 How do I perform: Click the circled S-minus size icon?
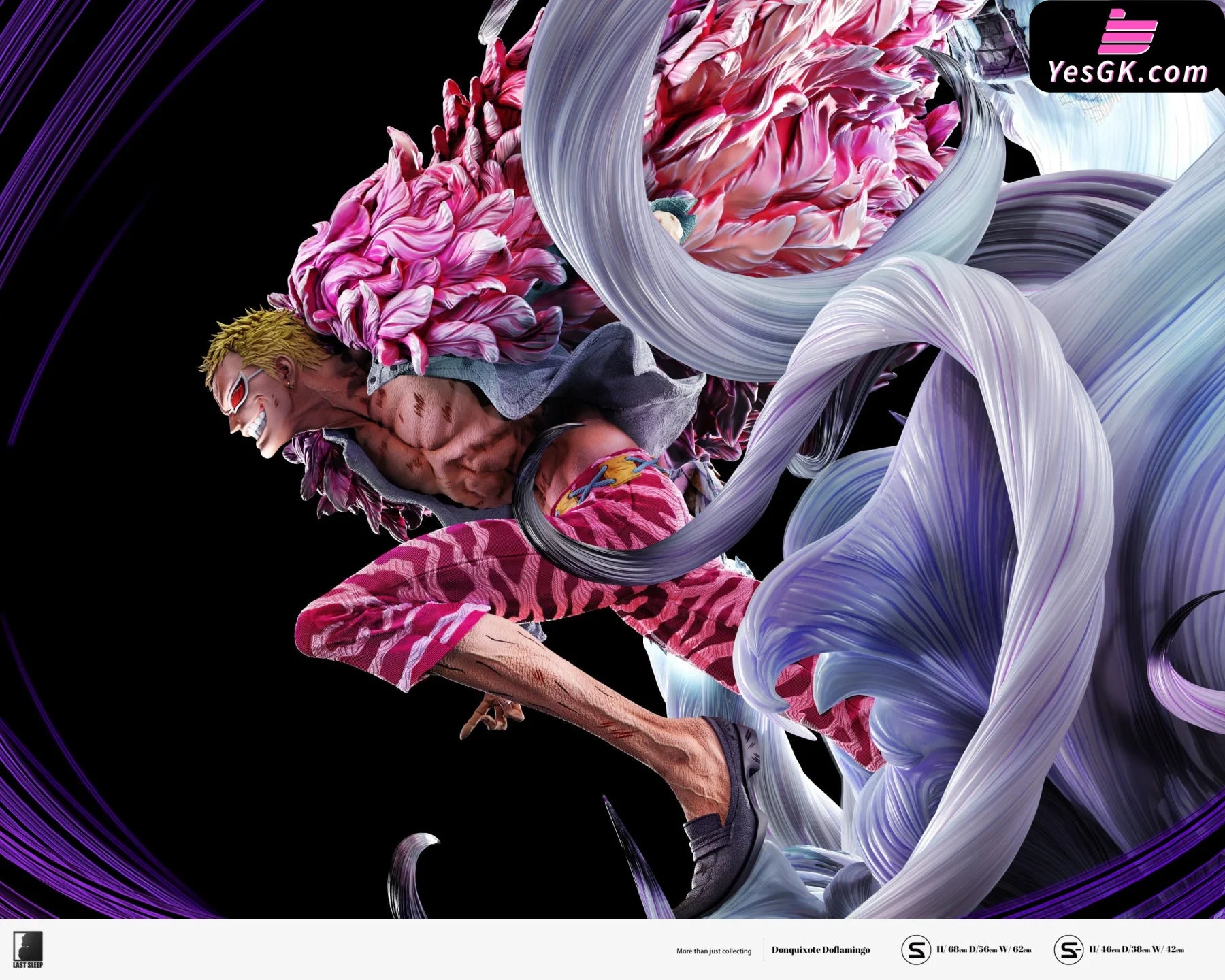coord(1068,950)
